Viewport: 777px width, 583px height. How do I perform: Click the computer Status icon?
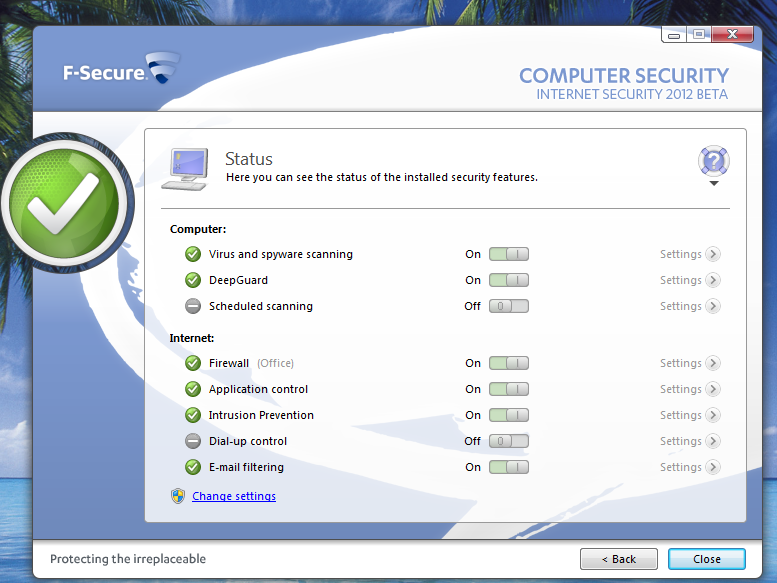click(x=185, y=169)
